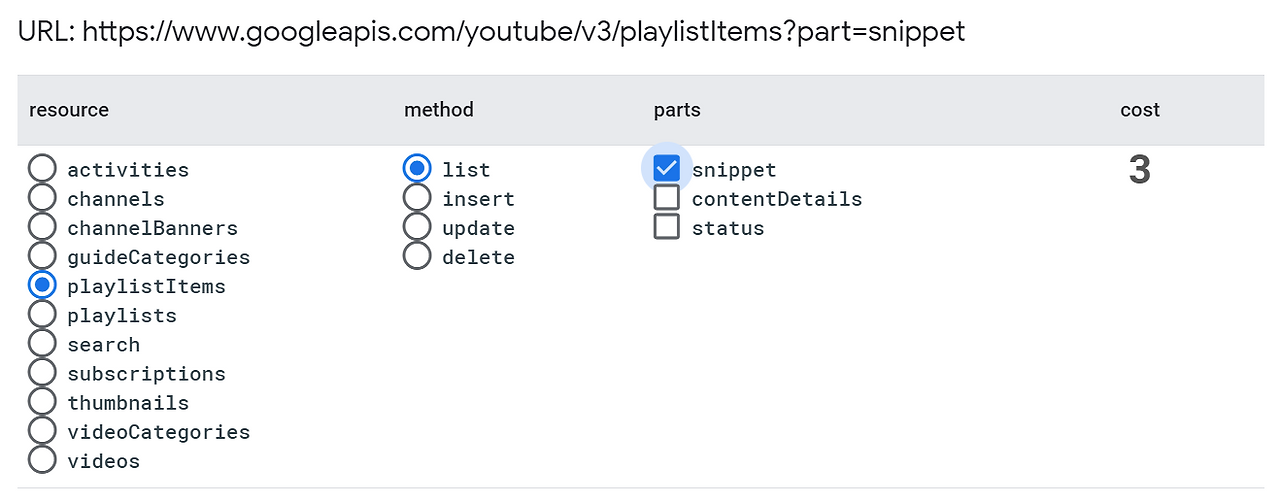The height and width of the screenshot is (502, 1280).
Task: Select videoCategories as the resource
Action: (x=42, y=431)
